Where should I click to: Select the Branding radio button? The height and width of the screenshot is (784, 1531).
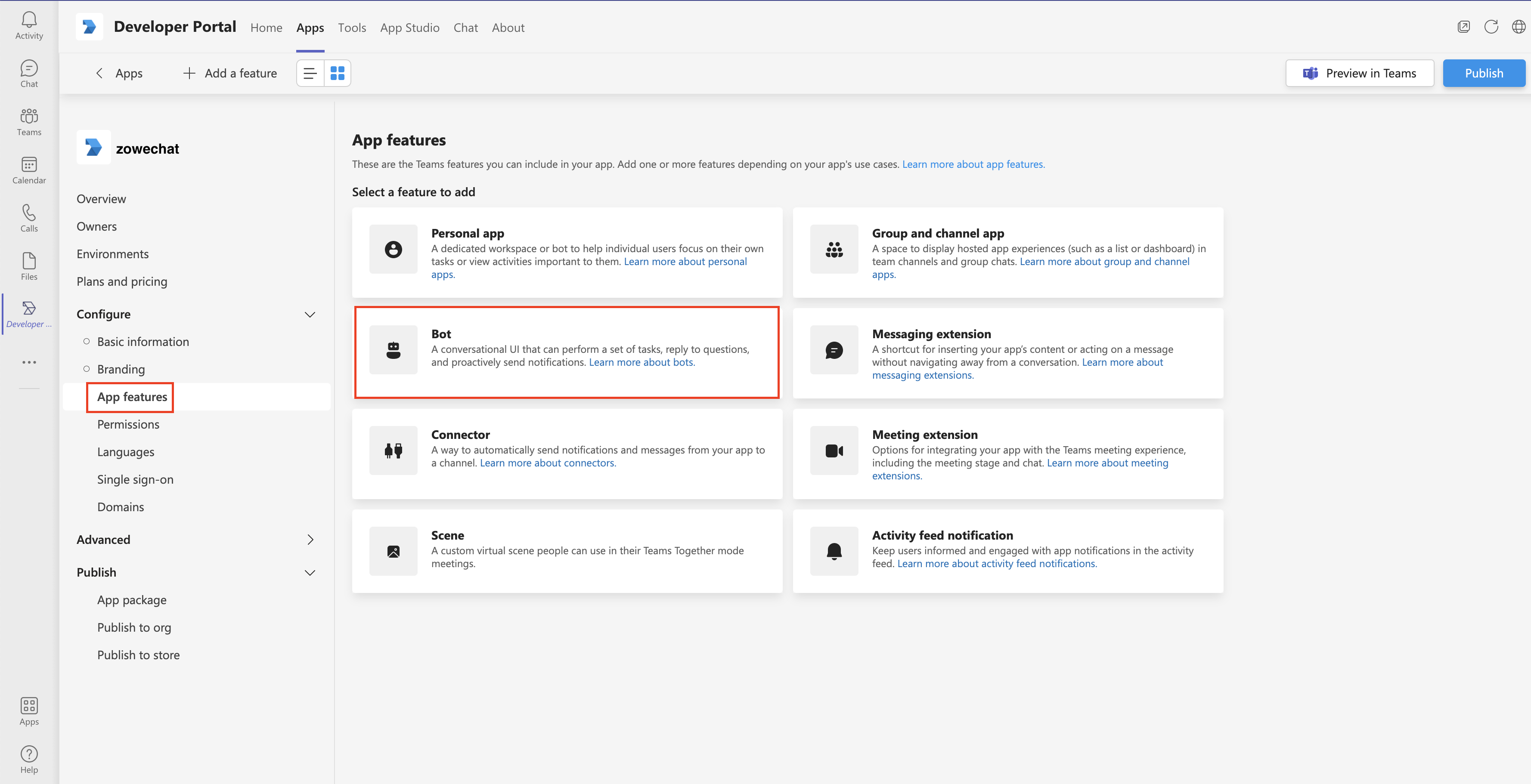point(86,368)
